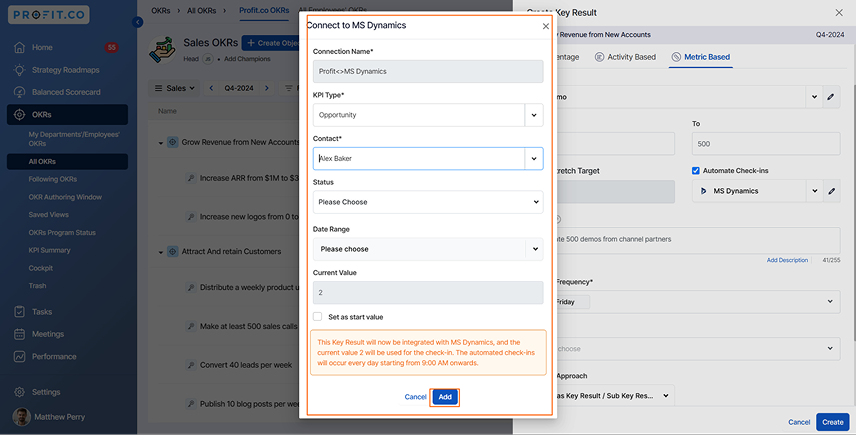Select All OKRs in sidebar
The image size is (856, 435).
pos(67,162)
